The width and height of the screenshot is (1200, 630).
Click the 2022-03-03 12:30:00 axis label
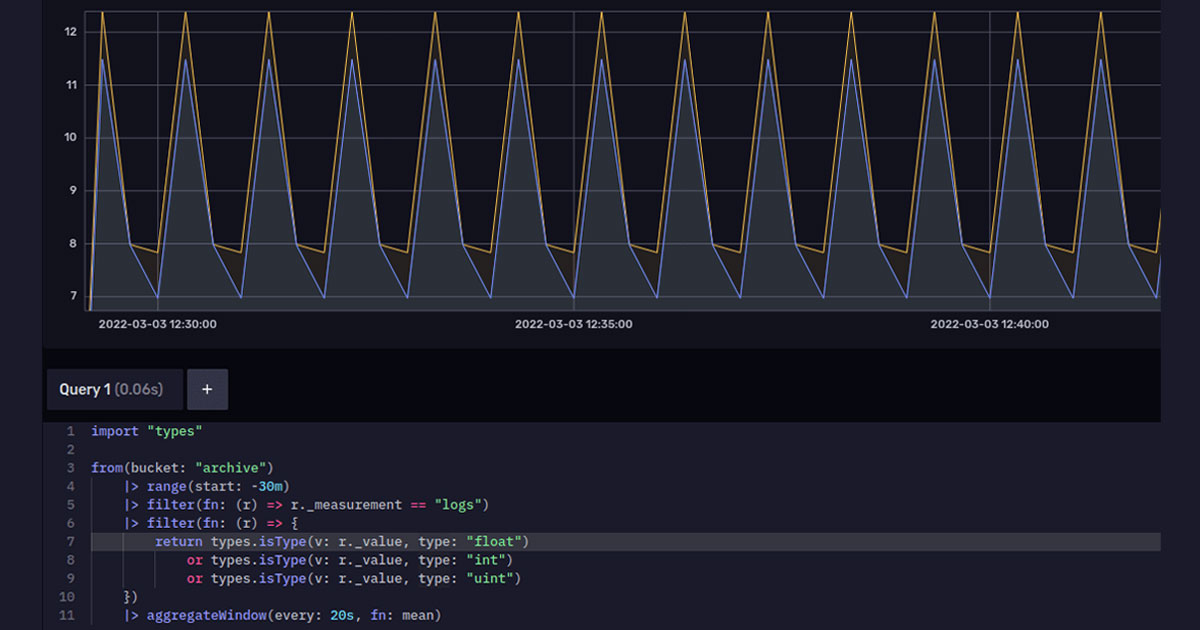click(x=157, y=324)
